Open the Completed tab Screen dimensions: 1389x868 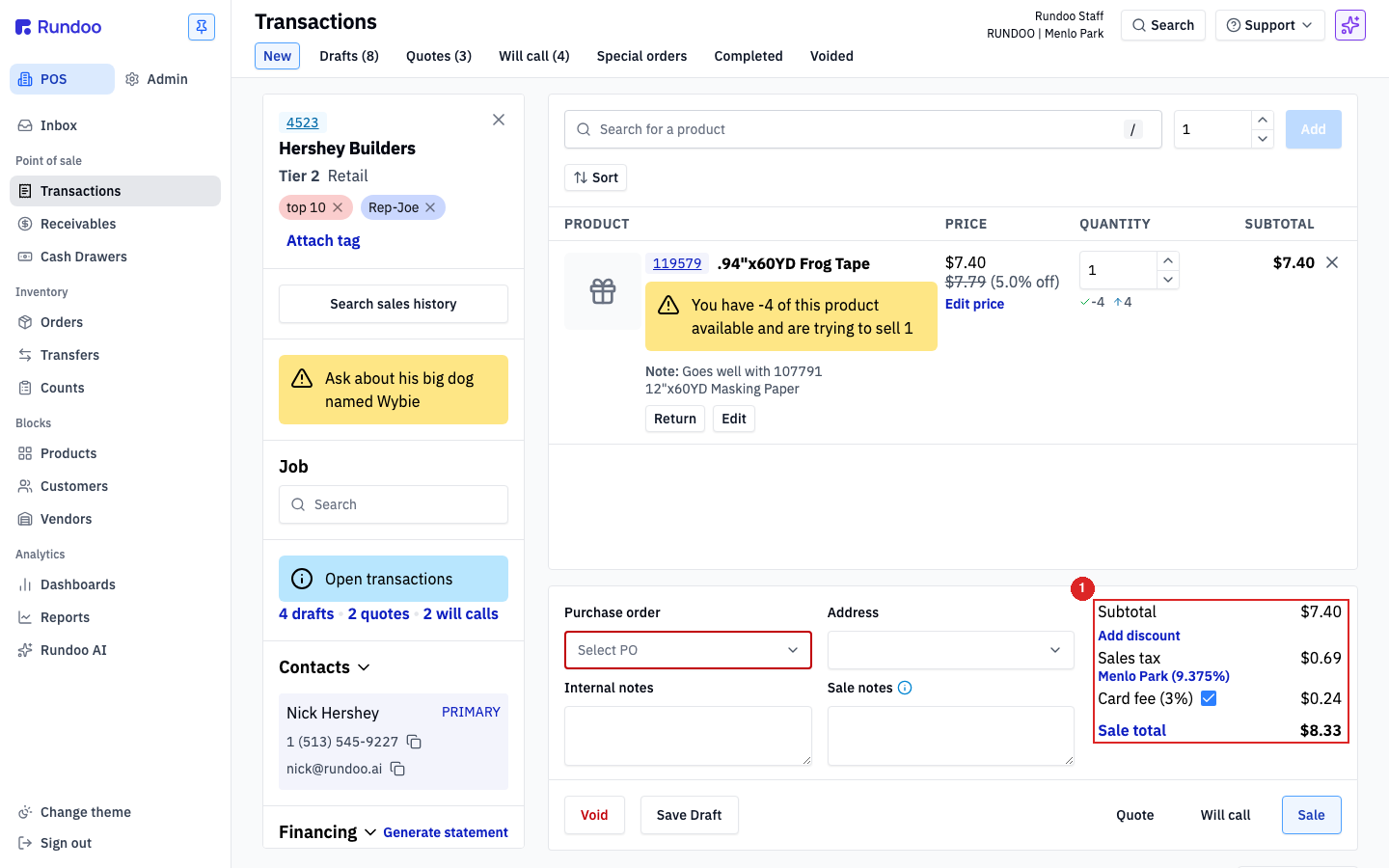pyautogui.click(x=749, y=56)
